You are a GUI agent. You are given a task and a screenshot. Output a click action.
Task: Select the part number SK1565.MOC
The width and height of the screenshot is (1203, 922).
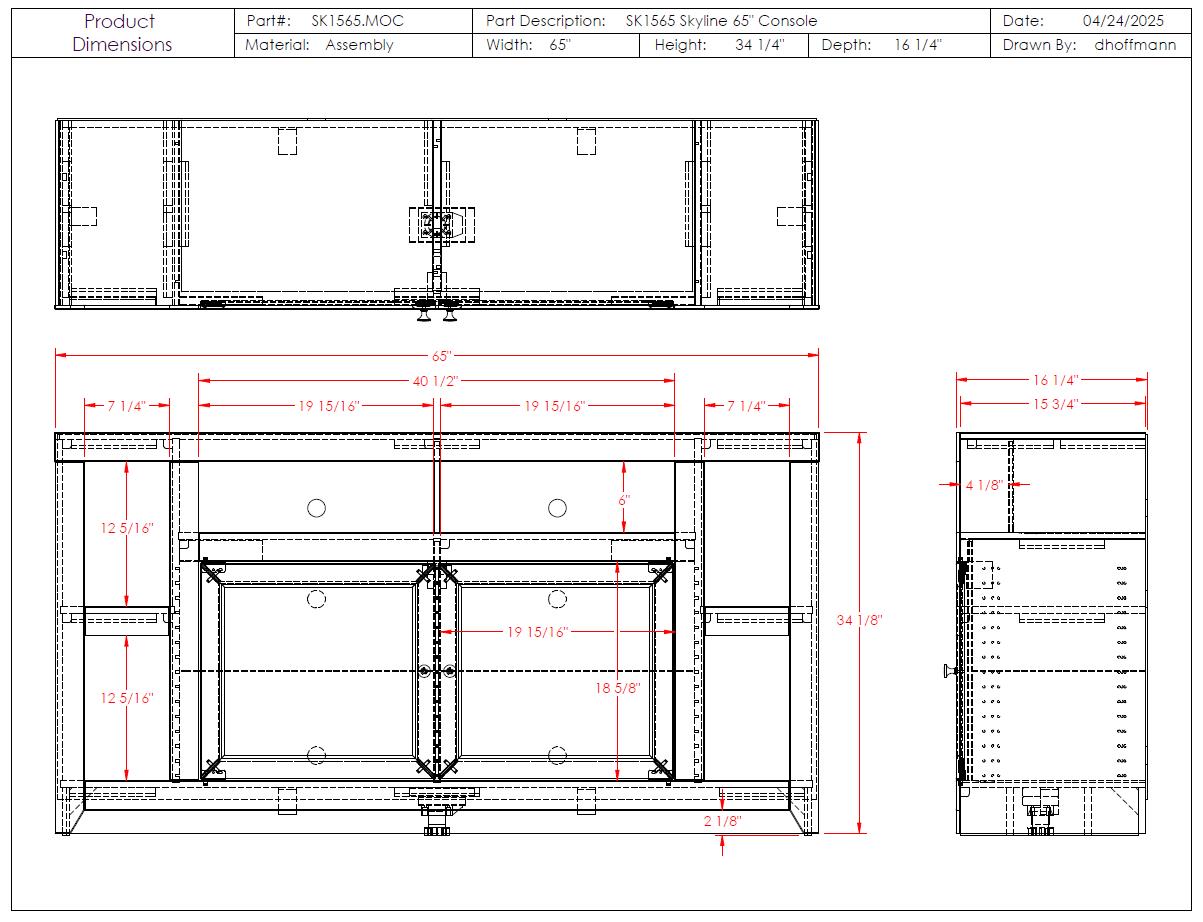(360, 21)
